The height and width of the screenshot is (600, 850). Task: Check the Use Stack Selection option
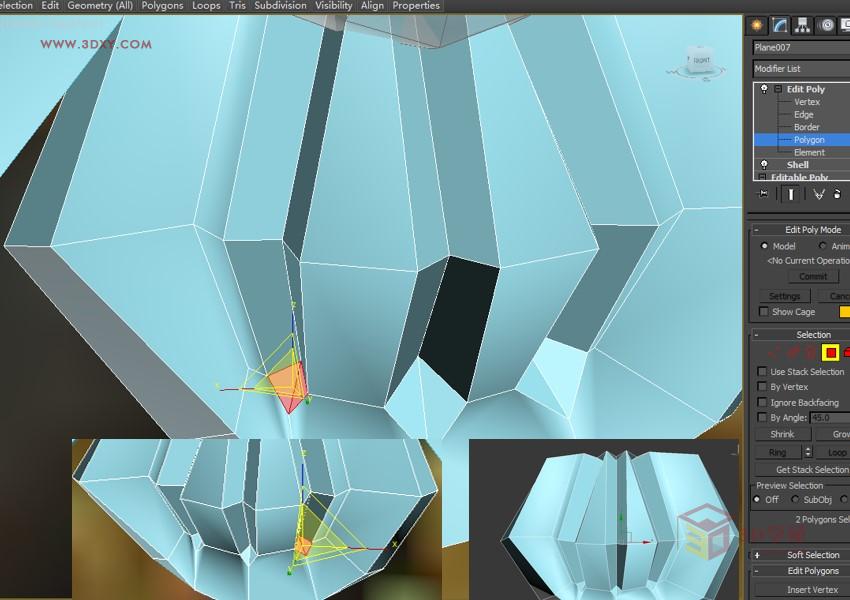click(x=760, y=371)
